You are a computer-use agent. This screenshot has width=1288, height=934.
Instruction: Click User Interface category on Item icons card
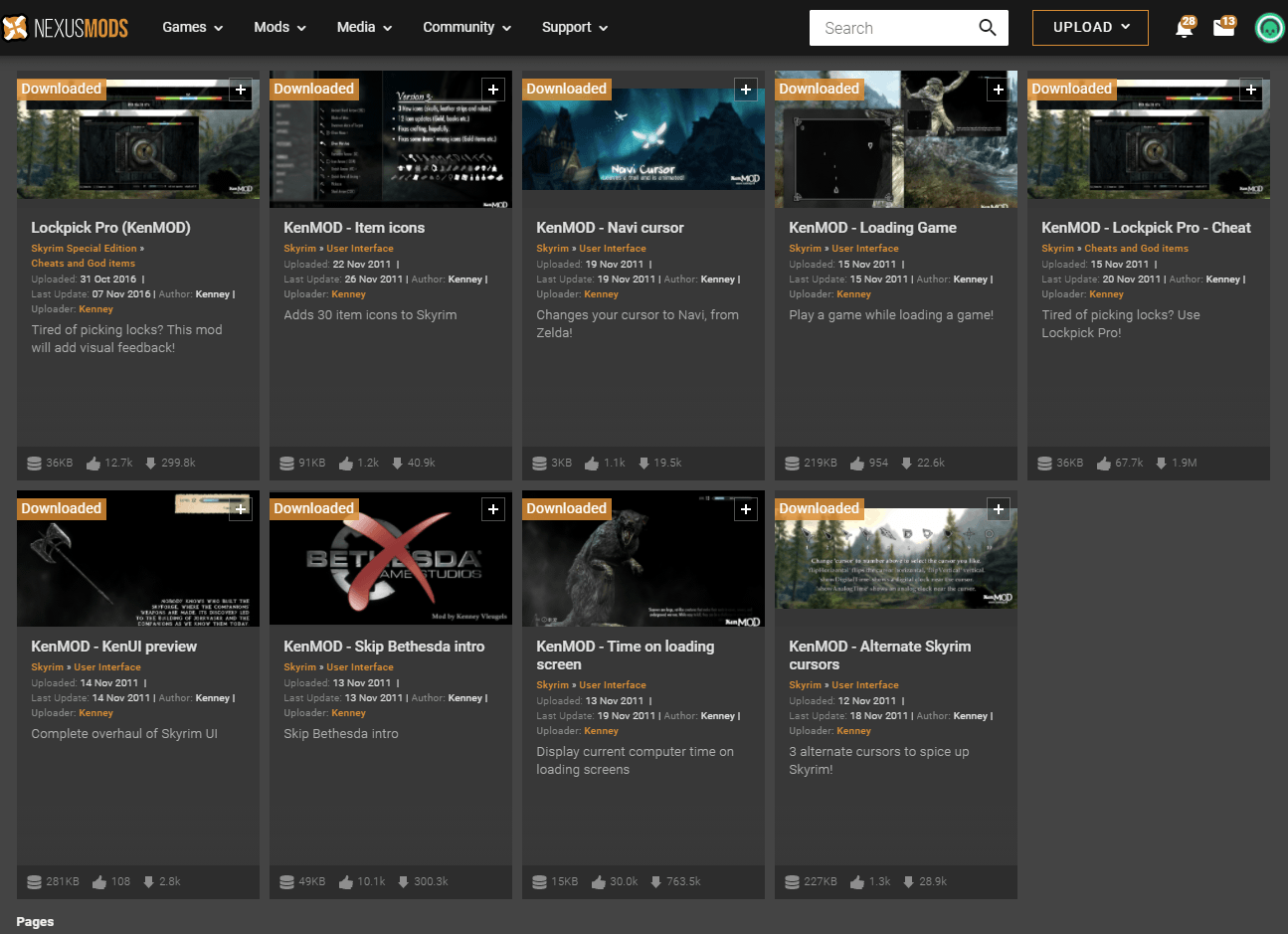coord(360,249)
